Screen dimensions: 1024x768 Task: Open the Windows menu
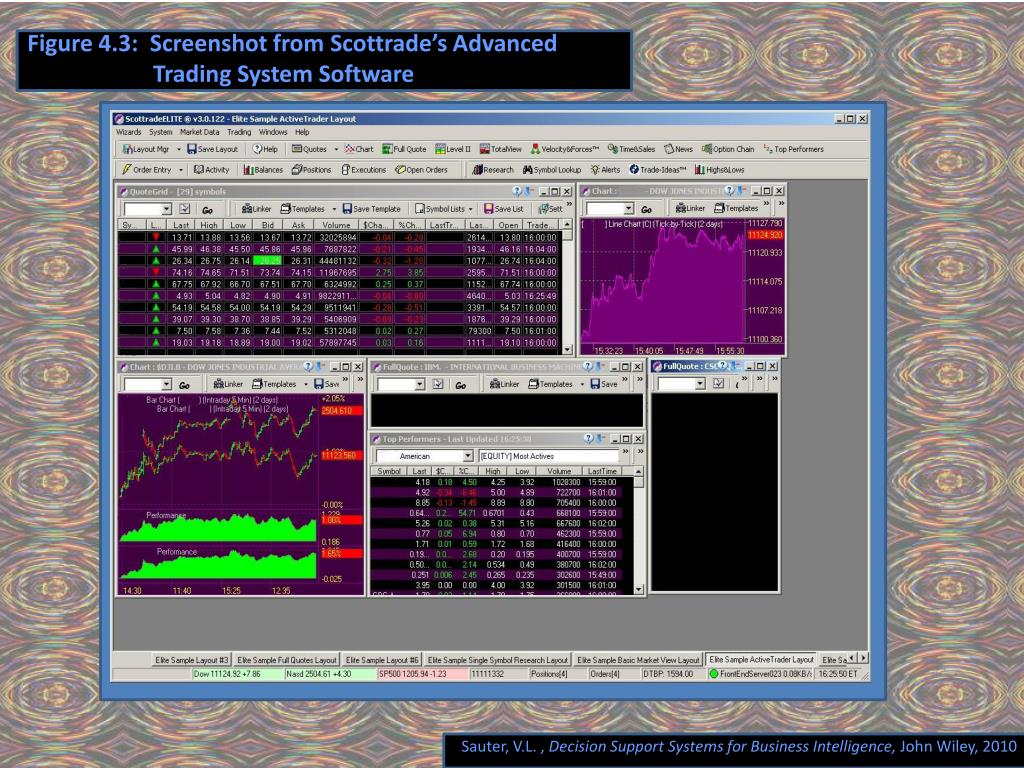point(273,132)
